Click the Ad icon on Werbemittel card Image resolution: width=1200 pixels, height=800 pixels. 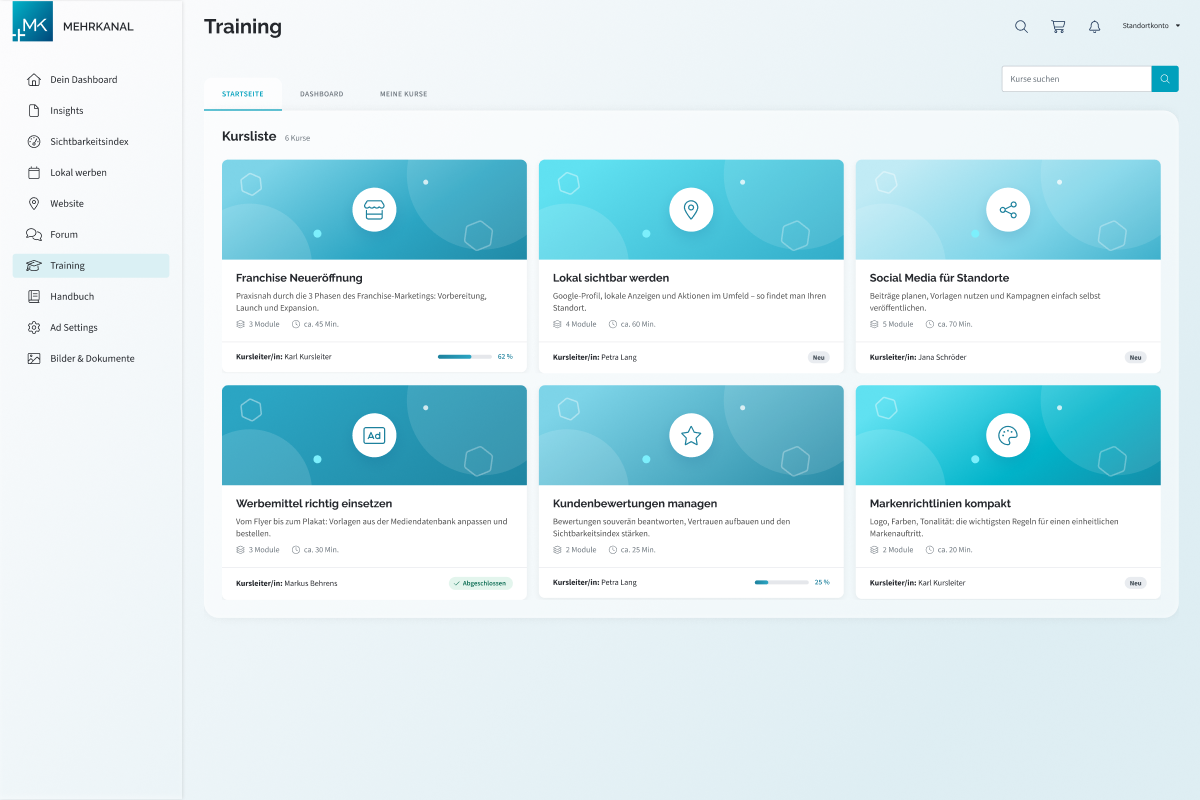pos(374,436)
